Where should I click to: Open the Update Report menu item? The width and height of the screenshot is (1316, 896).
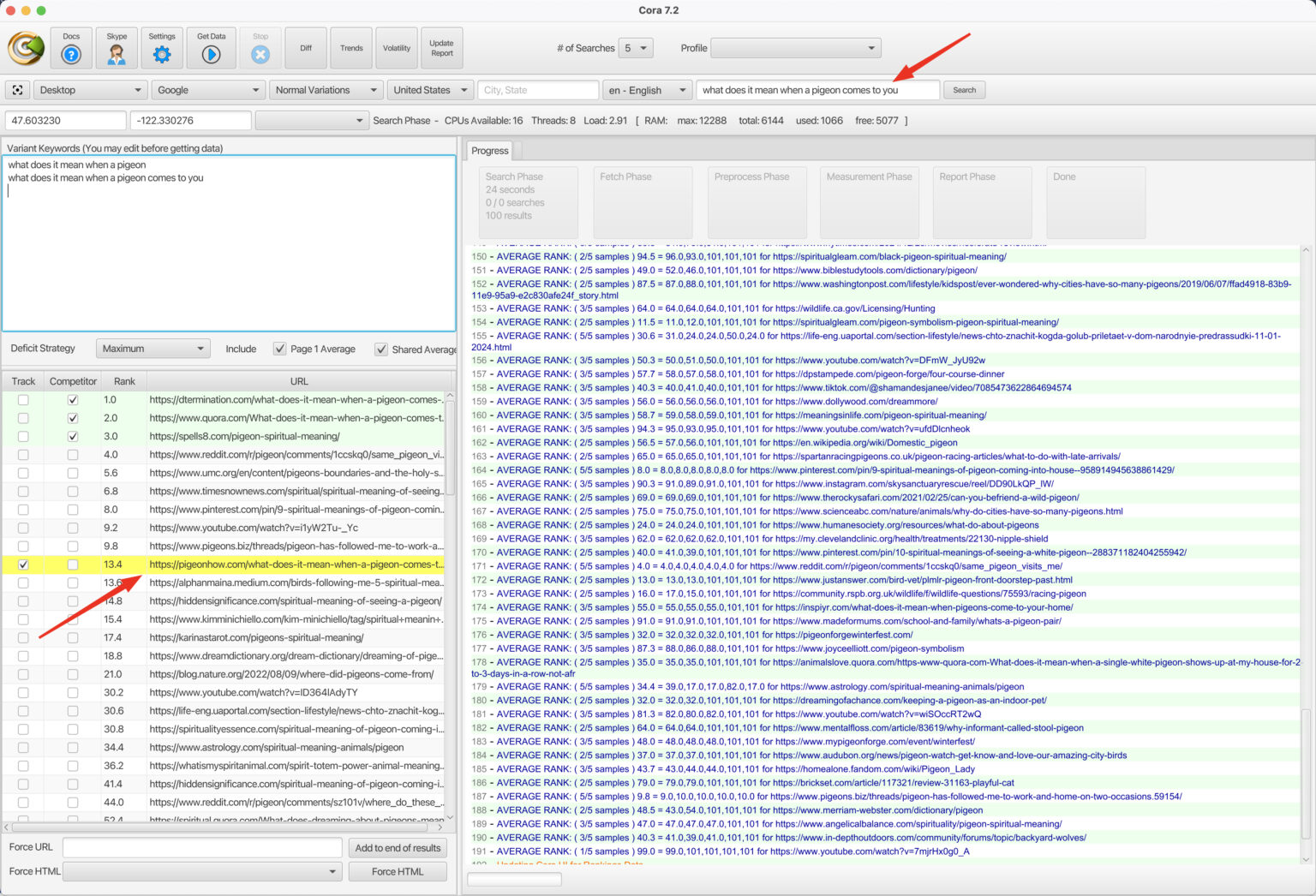point(442,48)
